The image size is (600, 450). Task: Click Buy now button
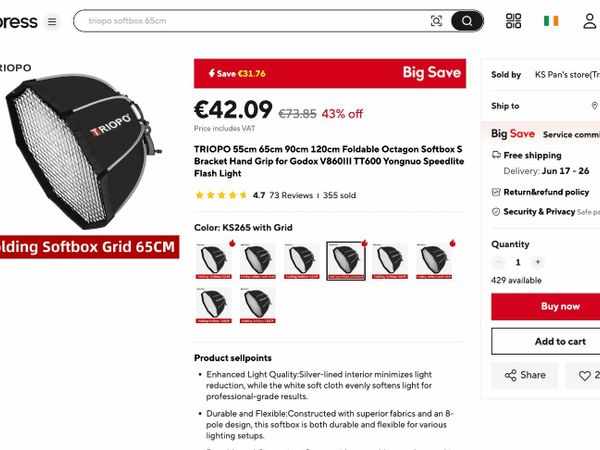[x=546, y=307]
